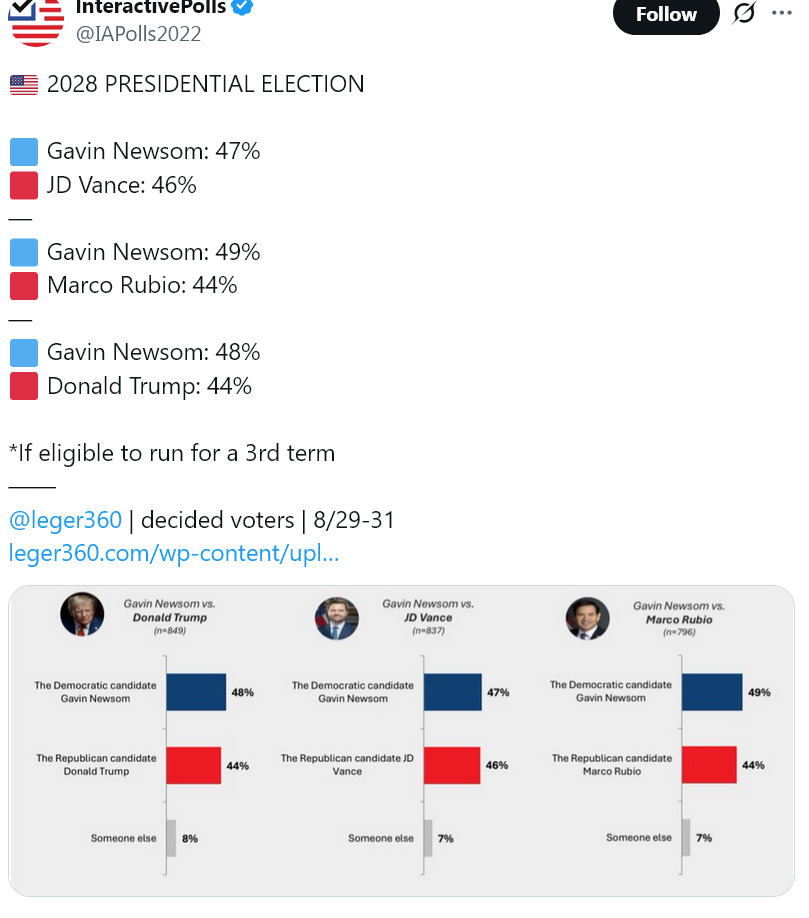The width and height of the screenshot is (809, 918).
Task: Click the red 46% JD Vance bar
Action: point(452,765)
